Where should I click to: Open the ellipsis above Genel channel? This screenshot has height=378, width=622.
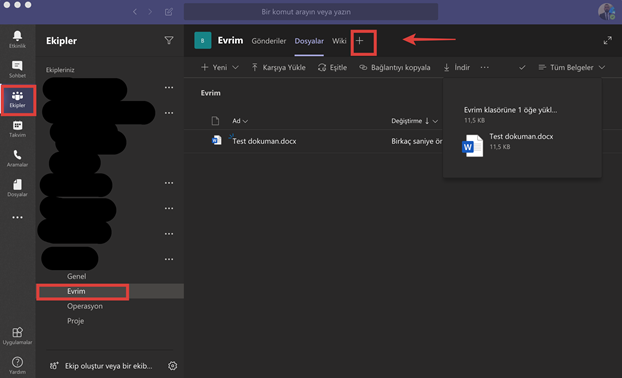[x=169, y=259]
